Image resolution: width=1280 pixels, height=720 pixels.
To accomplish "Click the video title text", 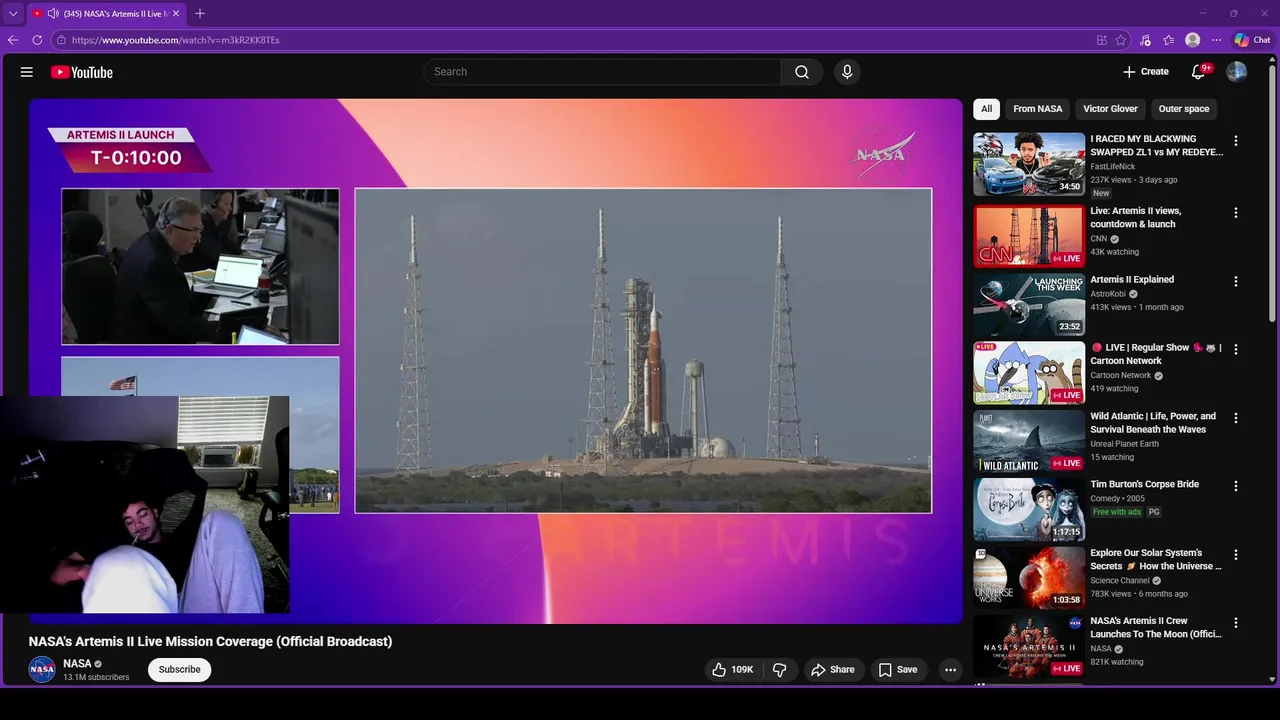I will click(x=210, y=642).
